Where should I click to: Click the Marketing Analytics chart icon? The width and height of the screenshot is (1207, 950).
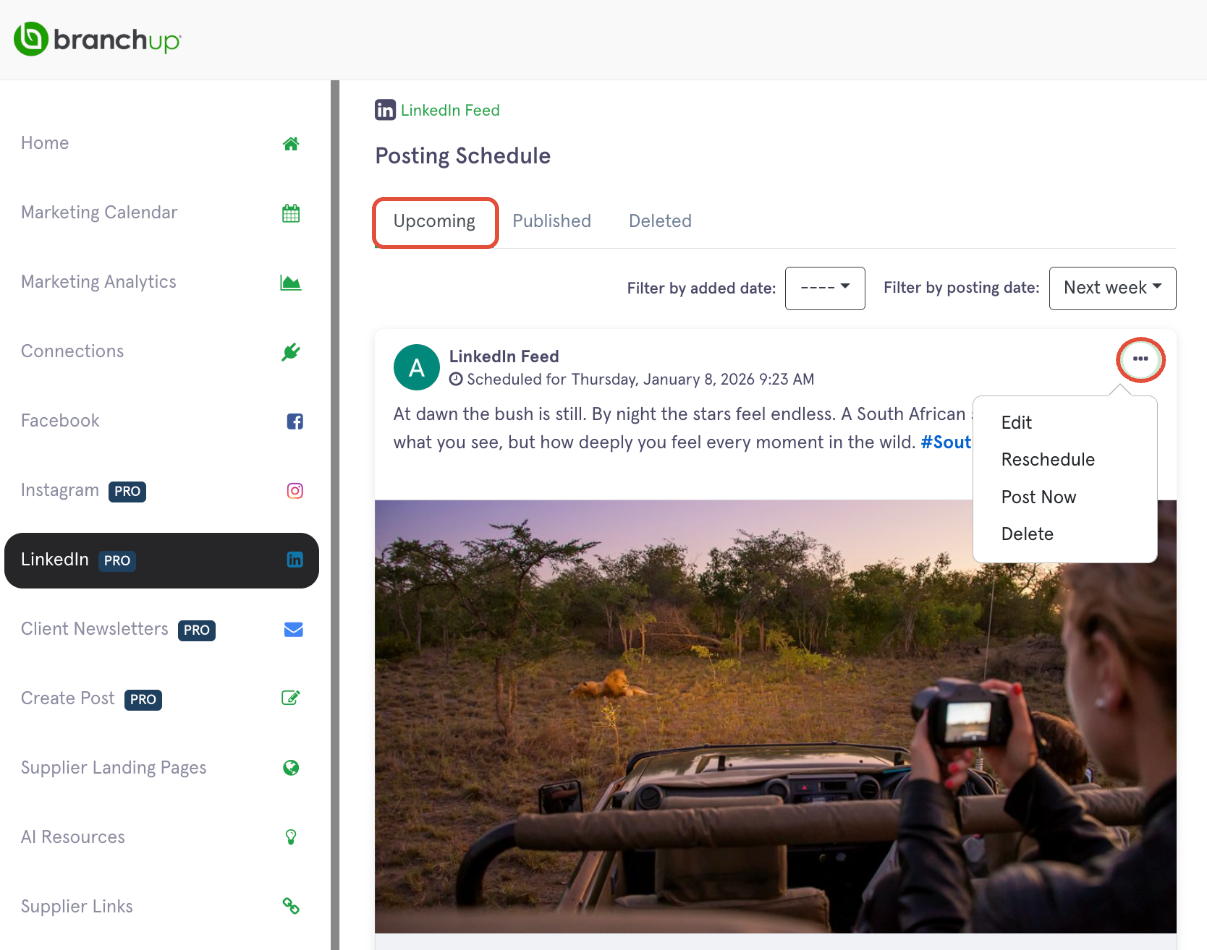tap(291, 282)
